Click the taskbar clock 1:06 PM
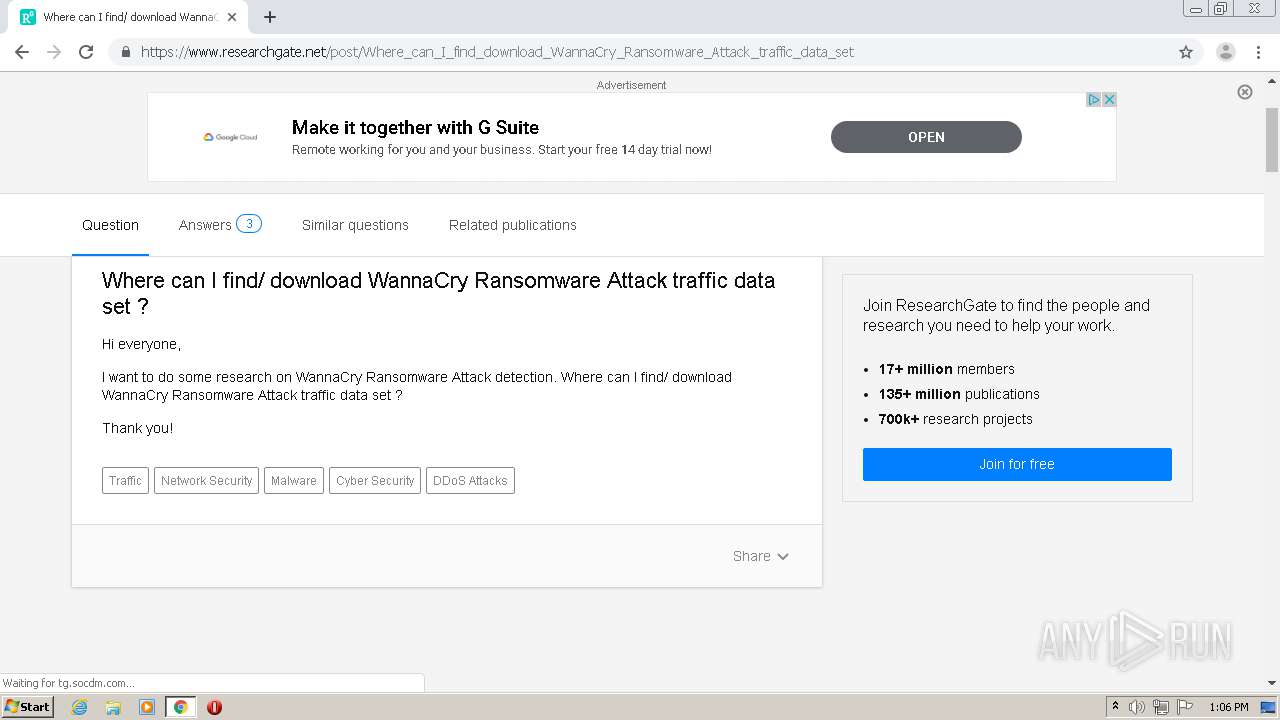Image resolution: width=1280 pixels, height=720 pixels. (x=1229, y=707)
